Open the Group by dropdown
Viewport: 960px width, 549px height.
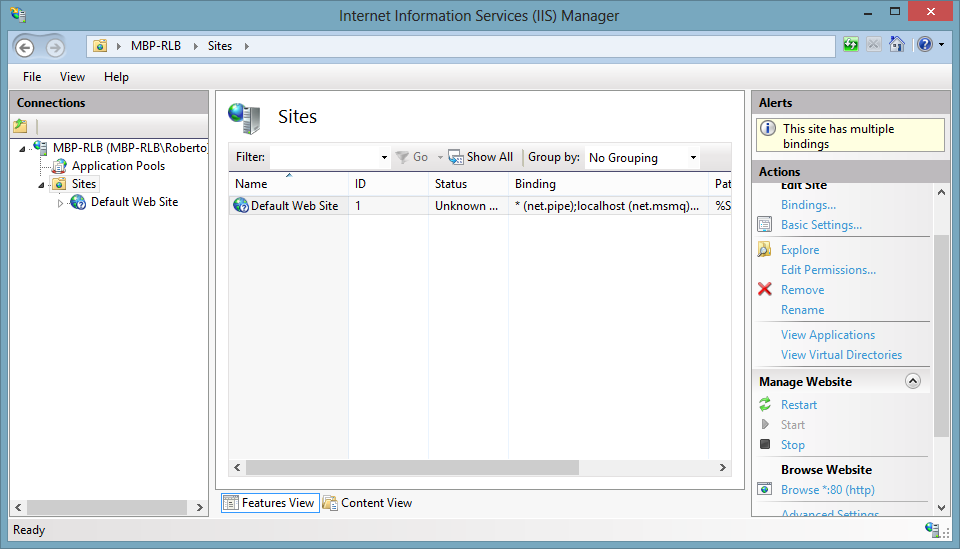[x=643, y=158]
